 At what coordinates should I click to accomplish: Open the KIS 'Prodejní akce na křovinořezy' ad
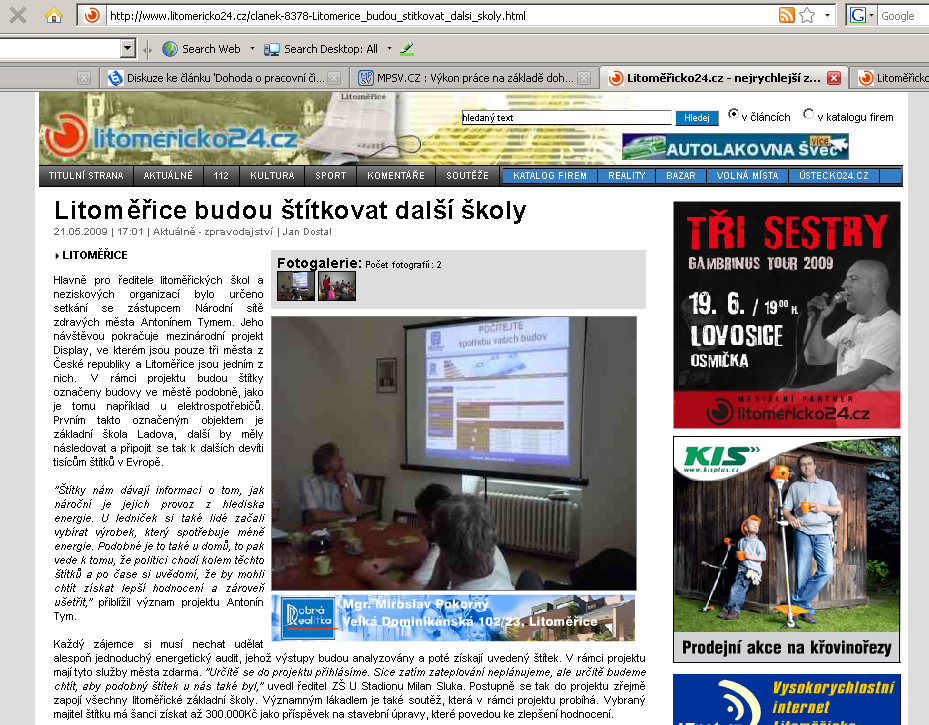point(787,550)
